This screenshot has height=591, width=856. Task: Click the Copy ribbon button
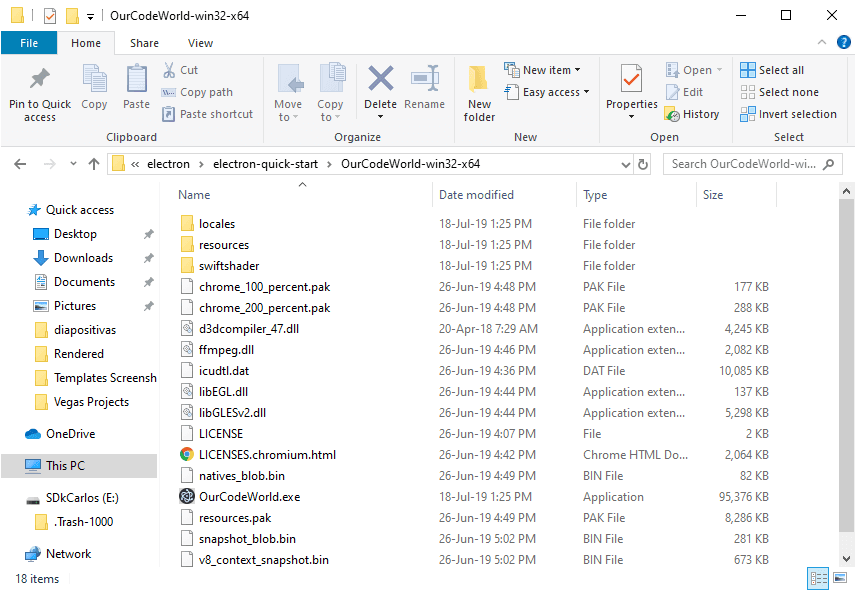(94, 87)
